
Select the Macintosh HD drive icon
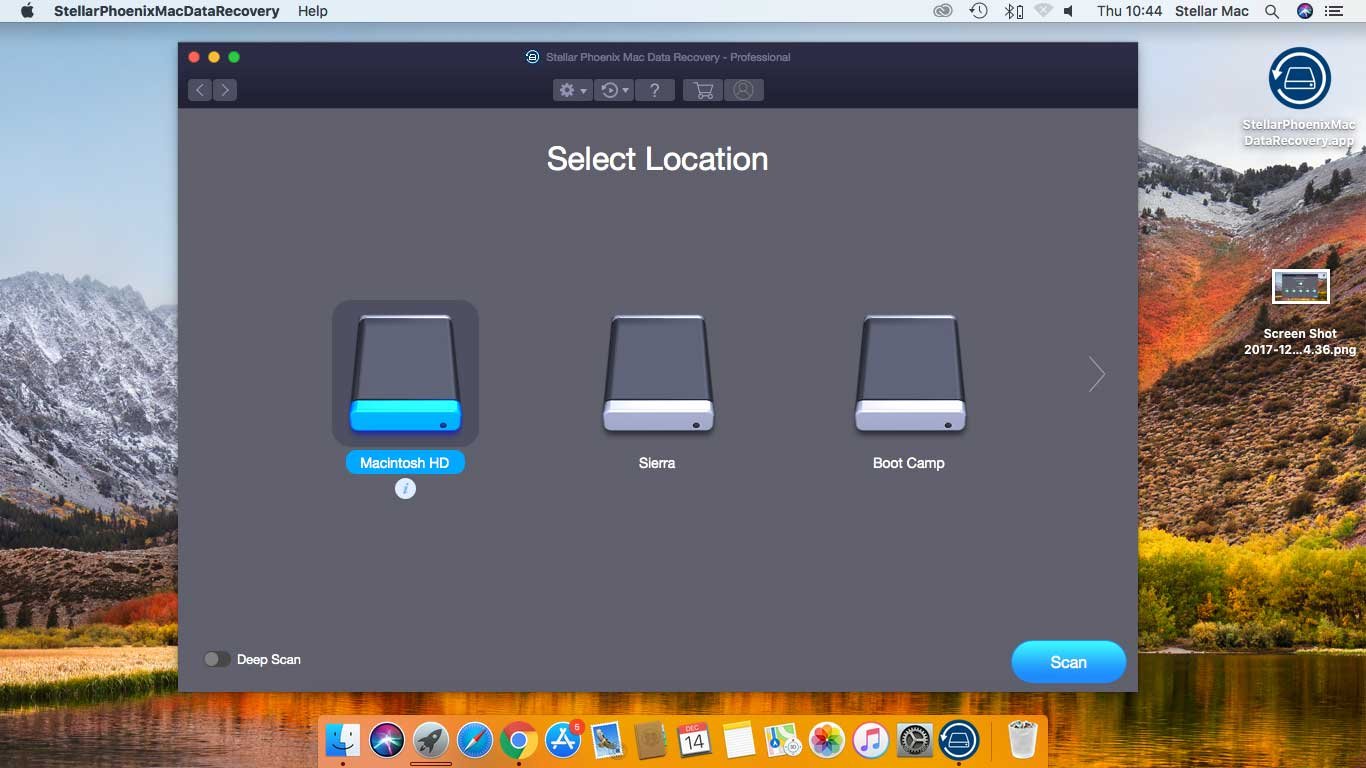pyautogui.click(x=405, y=373)
